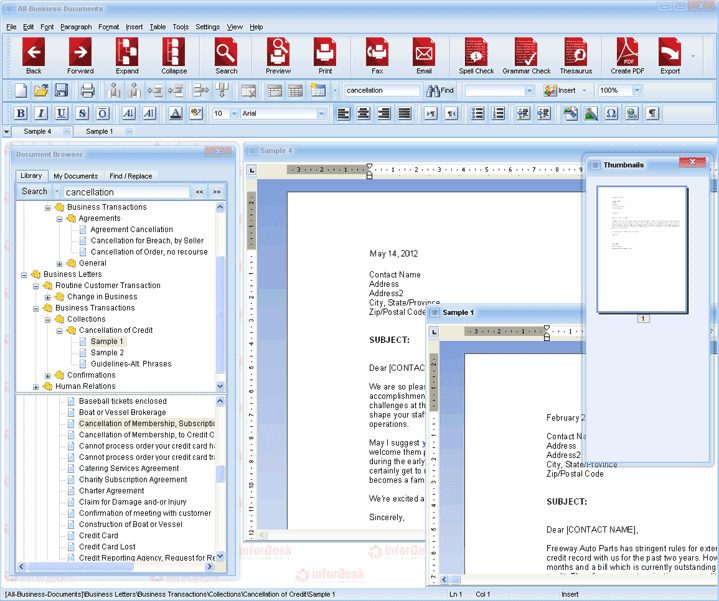The height and width of the screenshot is (601, 719).
Task: Insert bulleted list icon
Action: [x=477, y=113]
